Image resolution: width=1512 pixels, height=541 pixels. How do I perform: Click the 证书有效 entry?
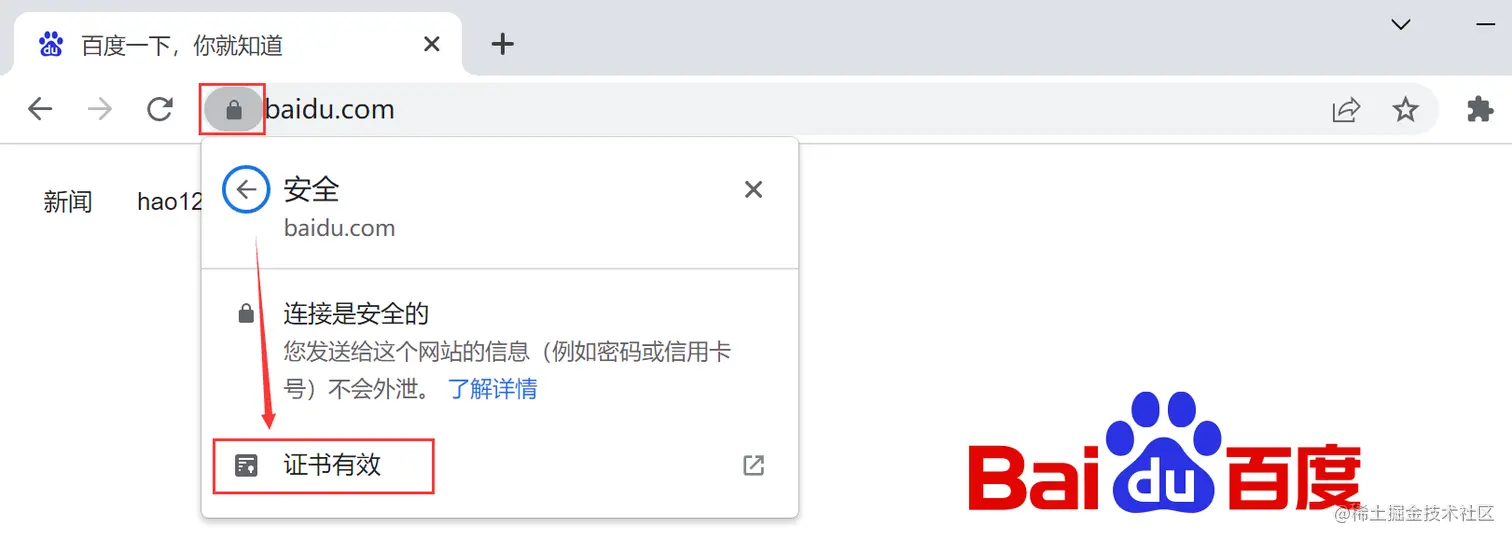point(500,465)
